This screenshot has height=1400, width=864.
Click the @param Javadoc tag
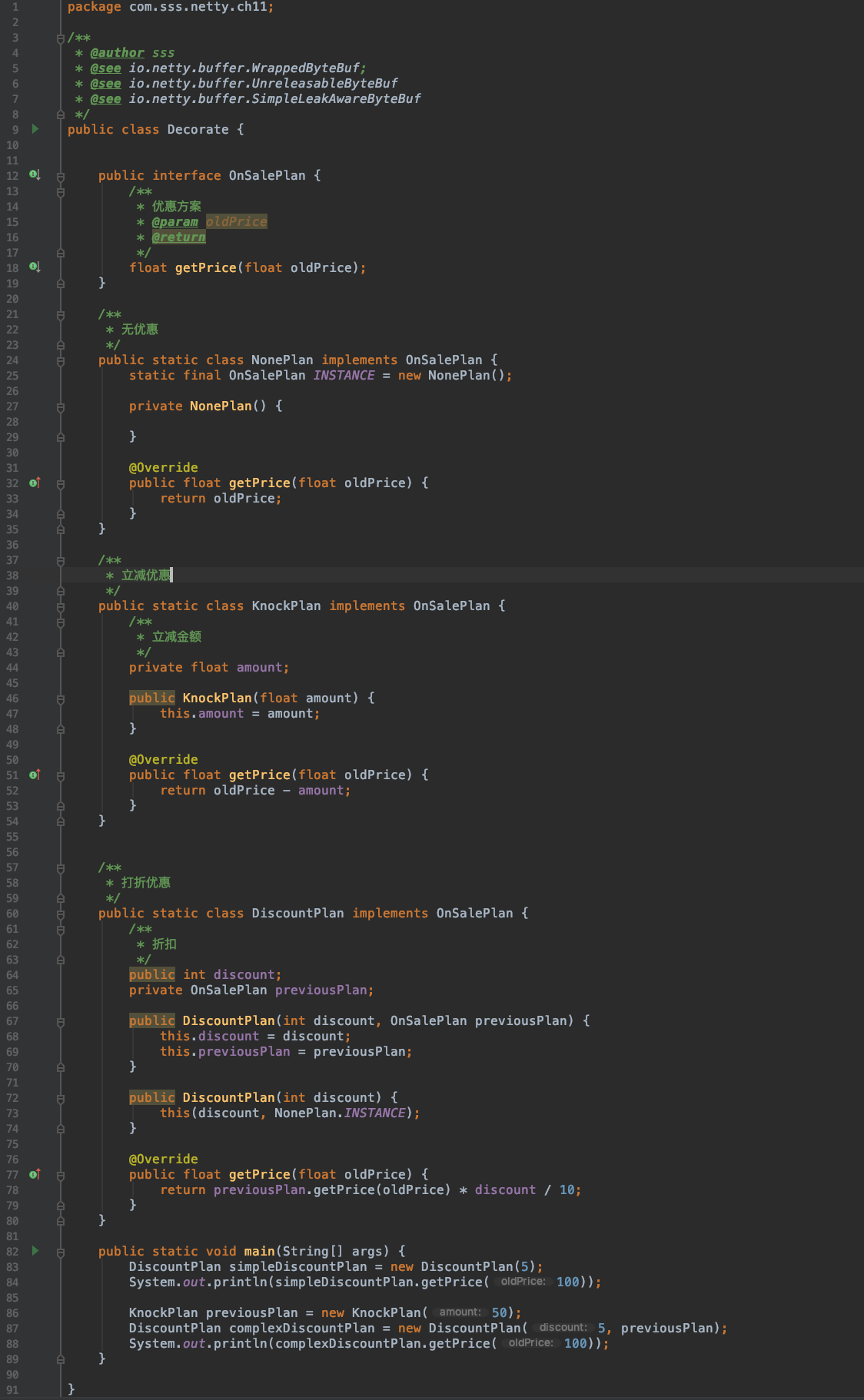pos(174,221)
